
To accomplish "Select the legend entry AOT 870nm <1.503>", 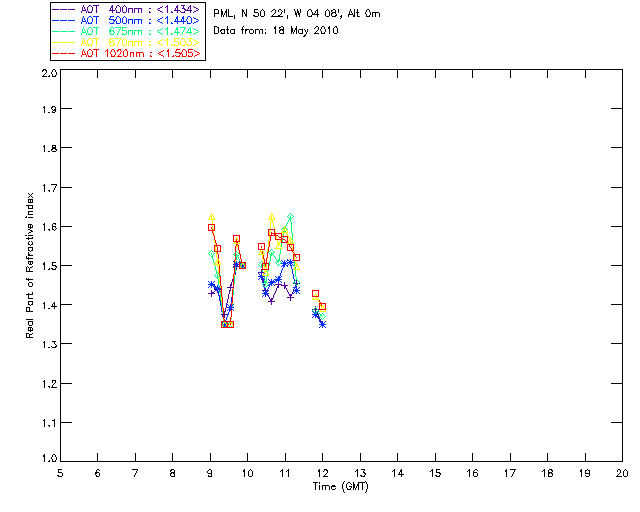I will coord(126,42).
